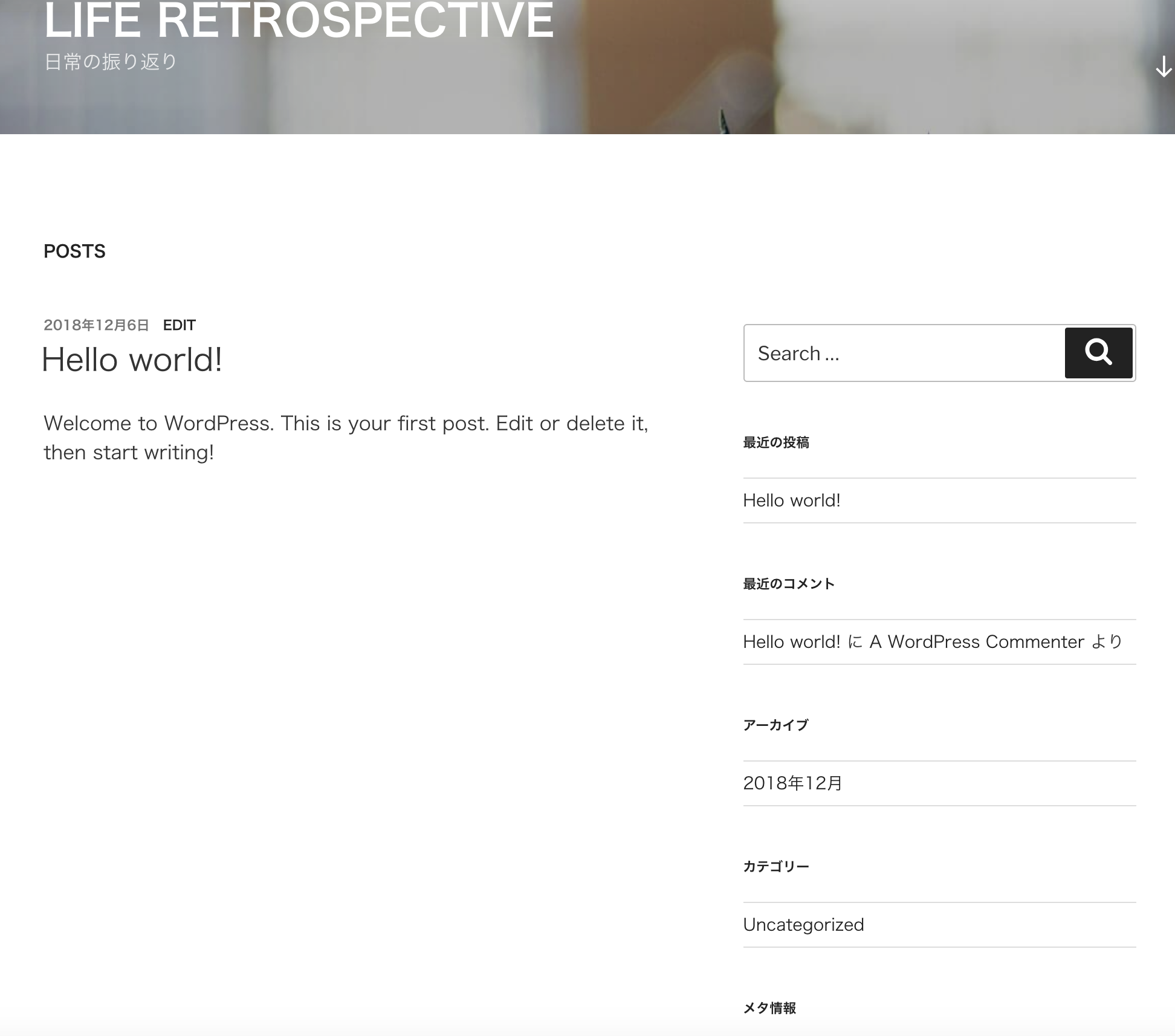Visit the A WordPress Commenter author link
Viewport: 1175px width, 1036px height.
click(x=976, y=642)
